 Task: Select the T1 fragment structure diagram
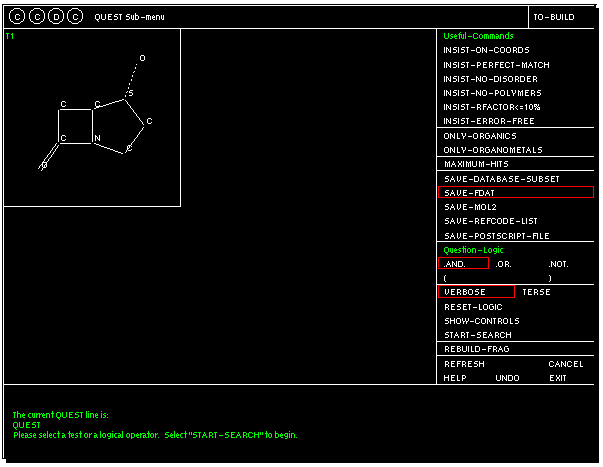[92, 118]
